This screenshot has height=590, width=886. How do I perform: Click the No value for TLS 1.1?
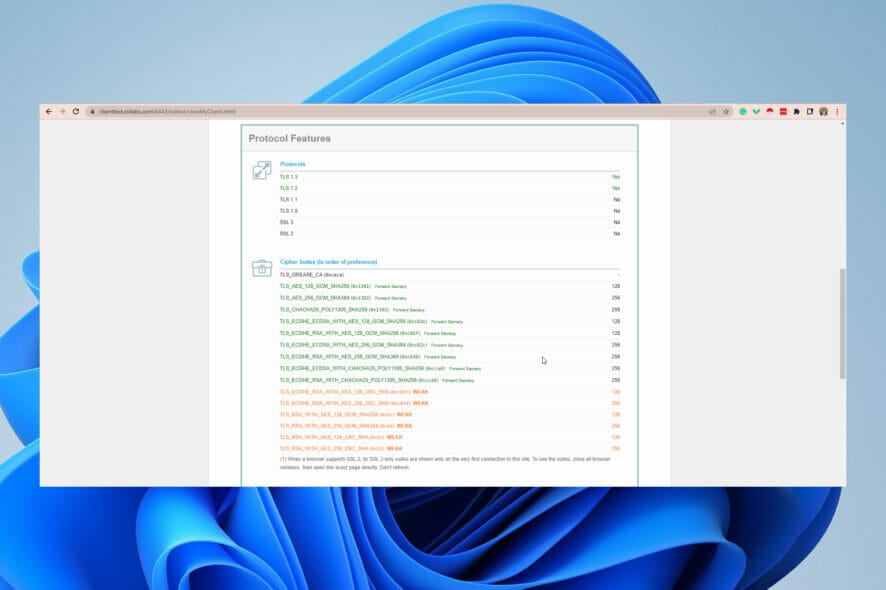616,199
